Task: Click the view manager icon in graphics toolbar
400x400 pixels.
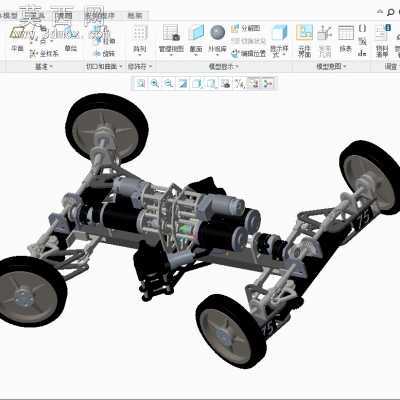Action: tap(226, 83)
